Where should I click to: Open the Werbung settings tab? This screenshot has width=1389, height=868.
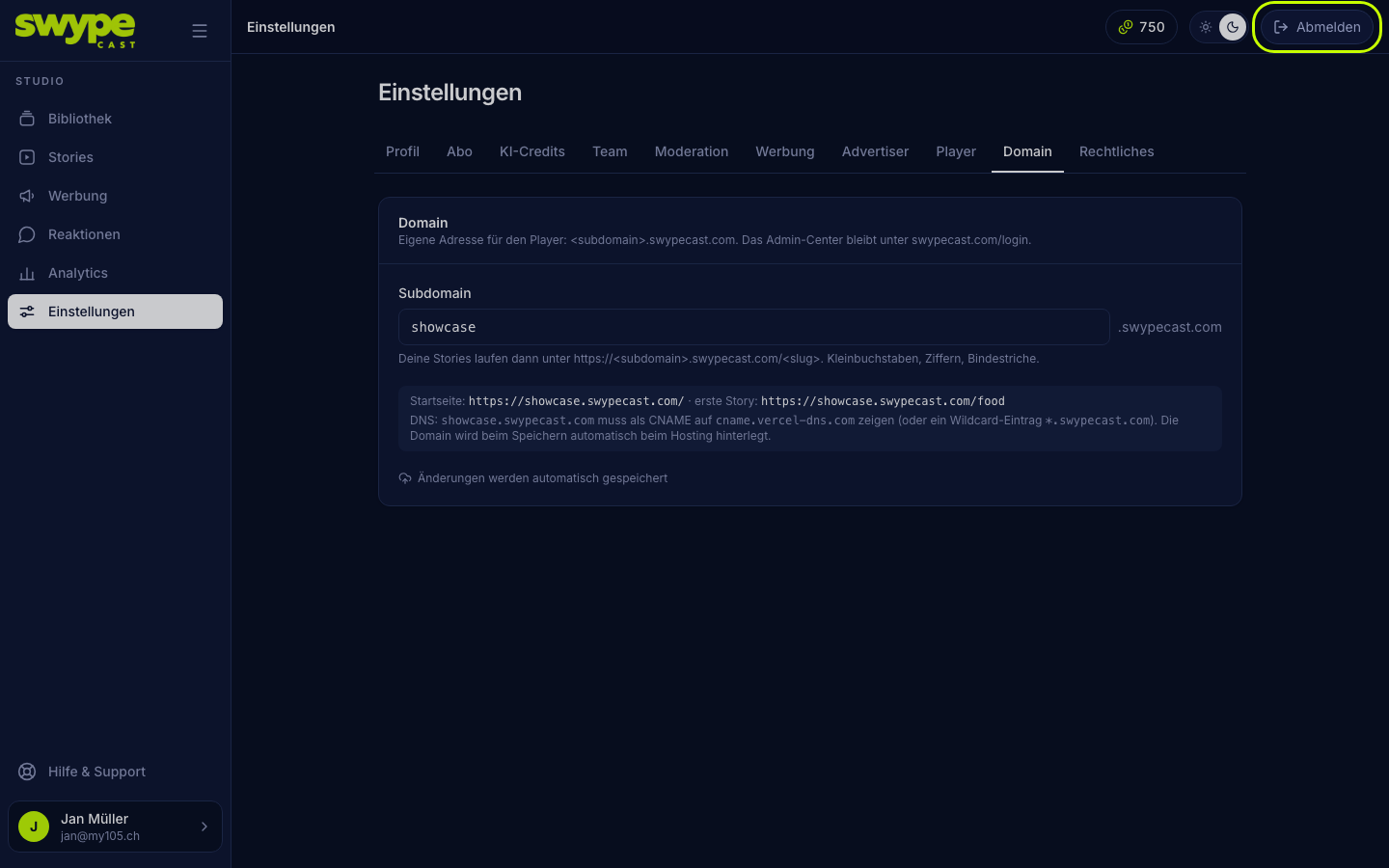tap(785, 151)
